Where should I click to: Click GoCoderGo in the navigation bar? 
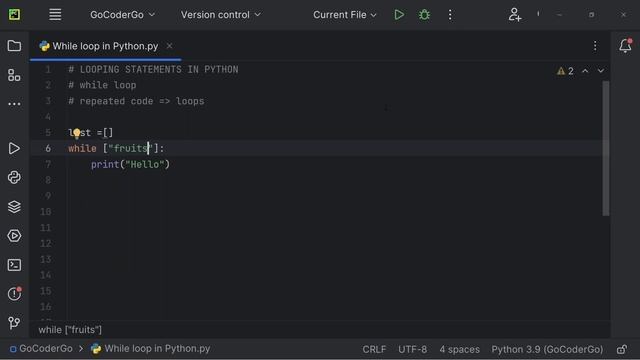pos(41,349)
